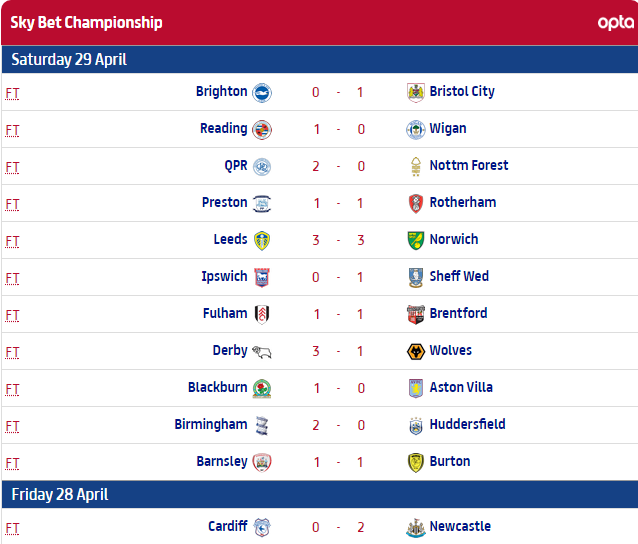The image size is (638, 544).
Task: Click the Opta logo in header
Action: (x=614, y=22)
